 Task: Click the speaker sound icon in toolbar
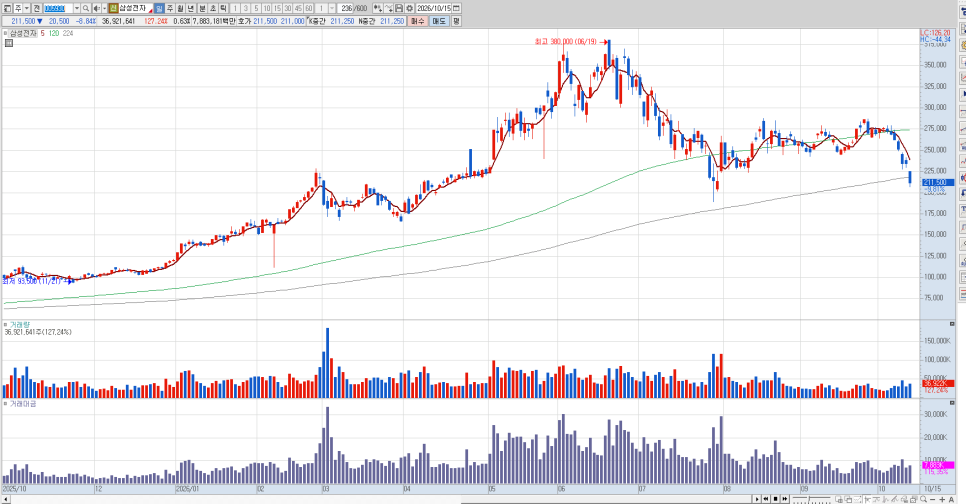(x=96, y=8)
